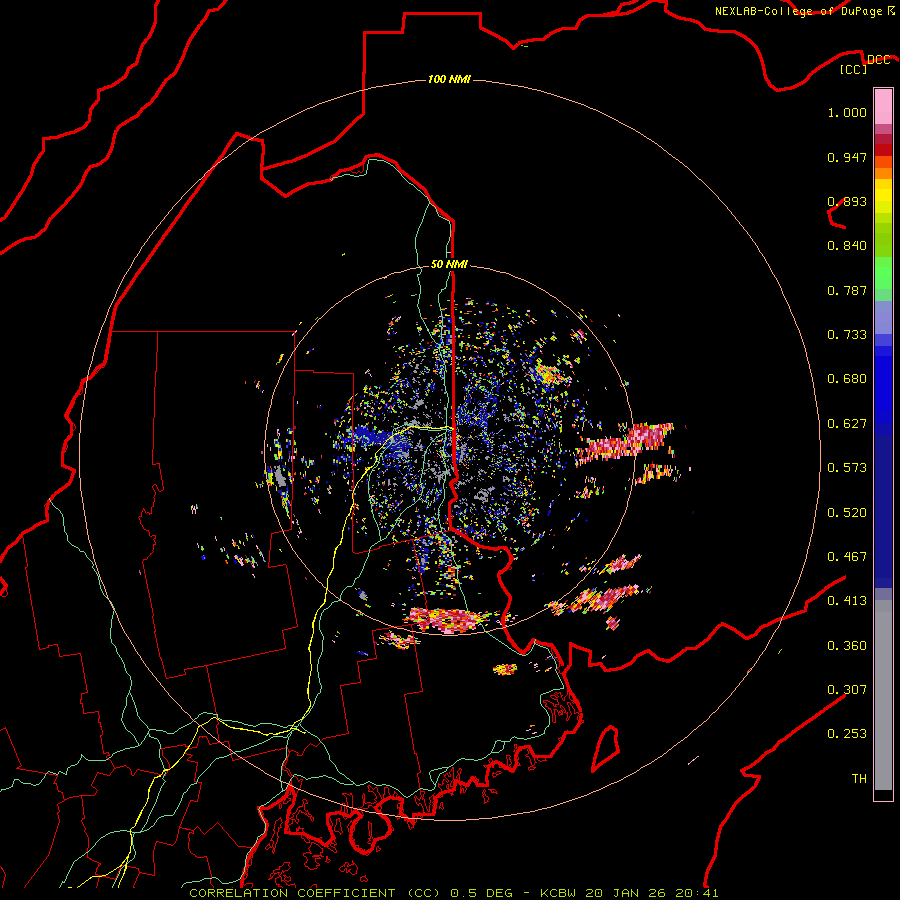Click the 0.947 scale label
The image size is (900, 900).
pos(847,157)
